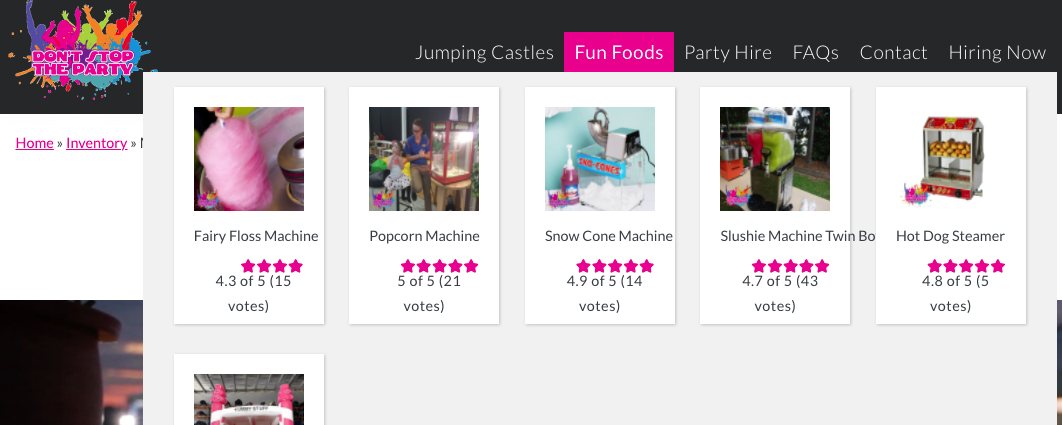The height and width of the screenshot is (425, 1062).
Task: Select the Snow Cone Machine image
Action: point(600,159)
